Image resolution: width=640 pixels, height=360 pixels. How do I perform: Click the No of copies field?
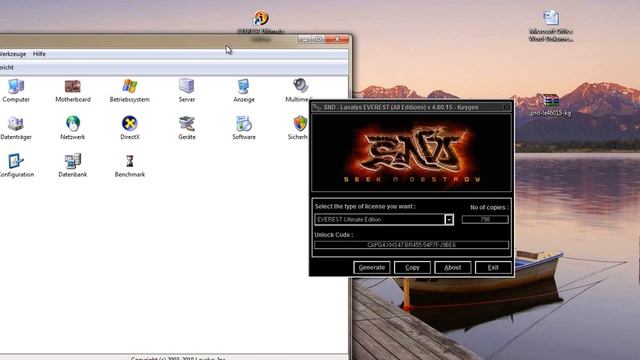point(485,220)
